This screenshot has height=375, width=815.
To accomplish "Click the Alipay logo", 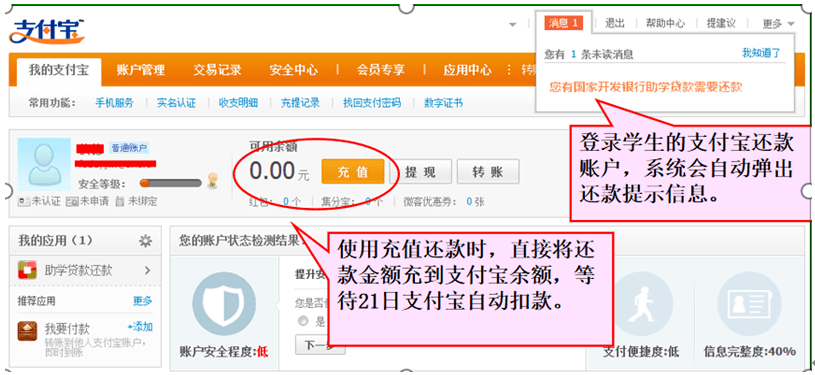I will point(47,31).
